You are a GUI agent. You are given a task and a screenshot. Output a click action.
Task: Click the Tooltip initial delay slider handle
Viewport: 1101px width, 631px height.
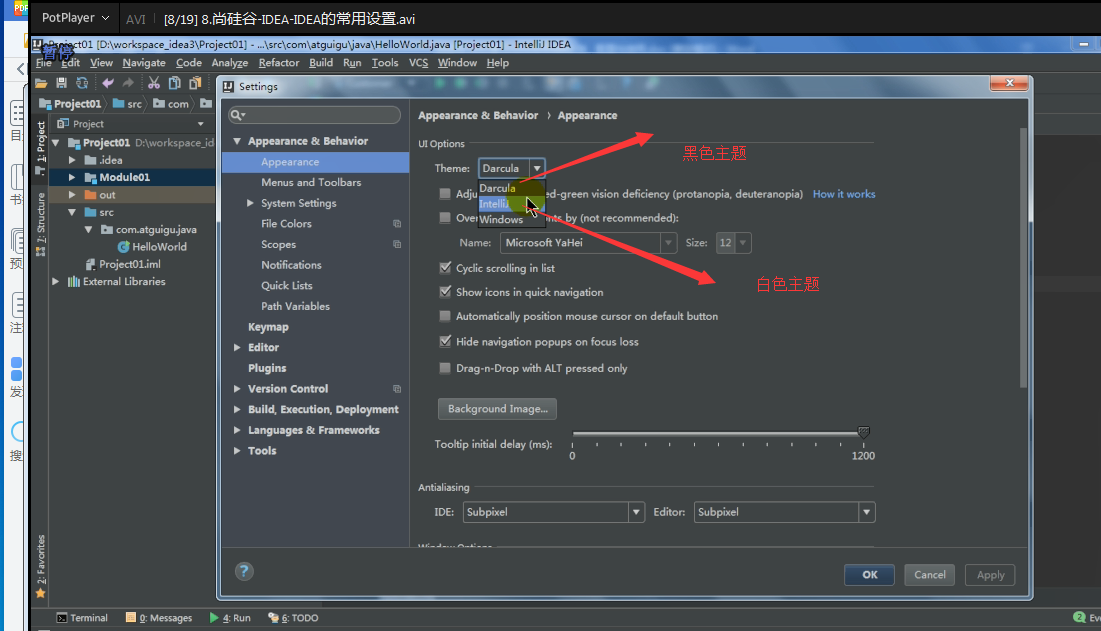pos(864,432)
